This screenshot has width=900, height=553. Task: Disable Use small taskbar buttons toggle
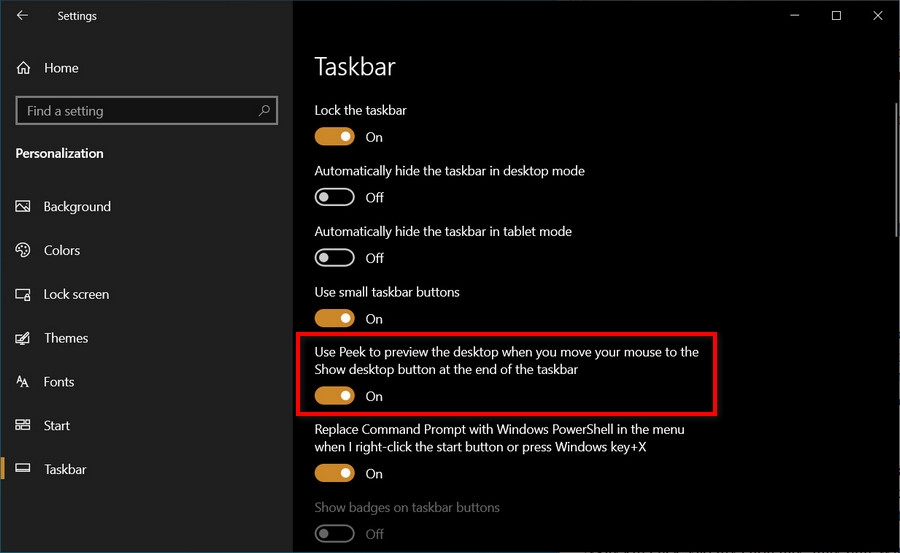335,318
